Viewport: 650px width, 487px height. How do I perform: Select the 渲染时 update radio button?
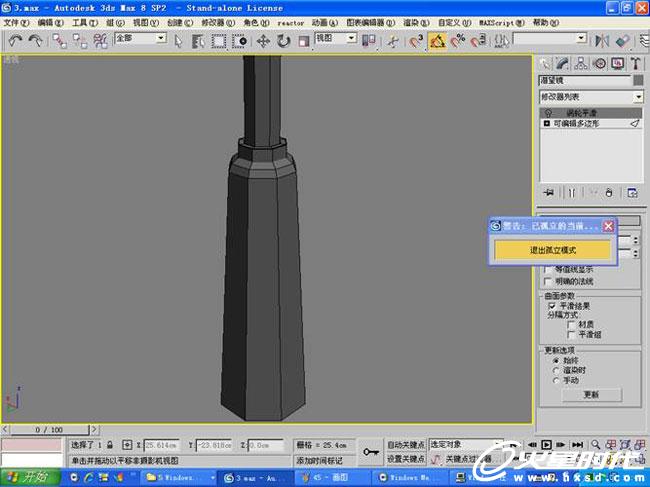tap(556, 371)
